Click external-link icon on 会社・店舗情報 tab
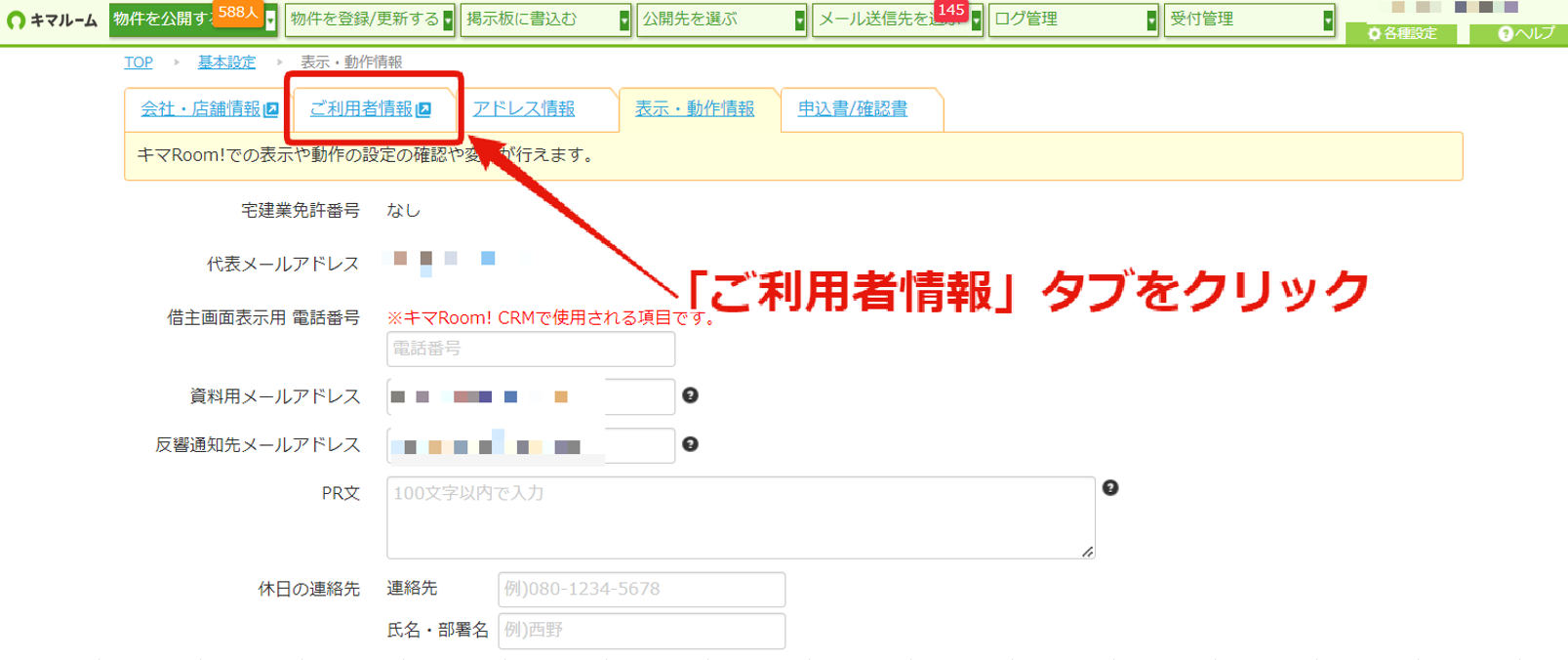 [x=271, y=109]
